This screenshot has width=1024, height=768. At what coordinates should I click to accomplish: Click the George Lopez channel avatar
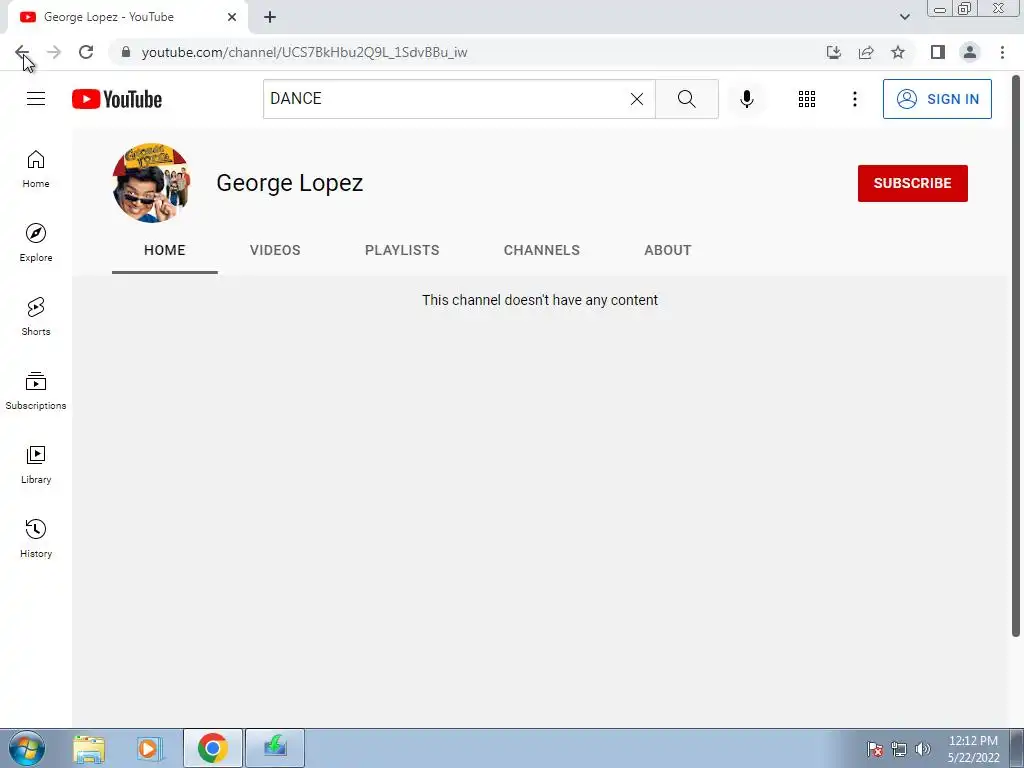[x=152, y=183]
